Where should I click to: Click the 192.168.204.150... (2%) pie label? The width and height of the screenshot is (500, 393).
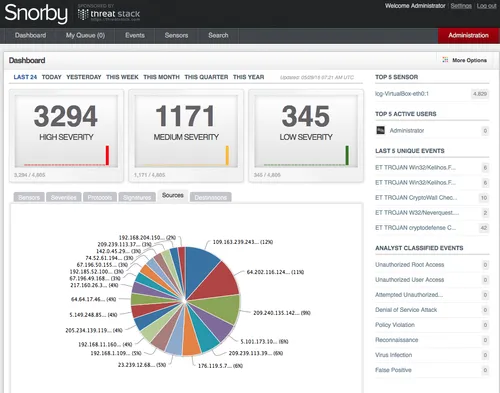coord(147,237)
